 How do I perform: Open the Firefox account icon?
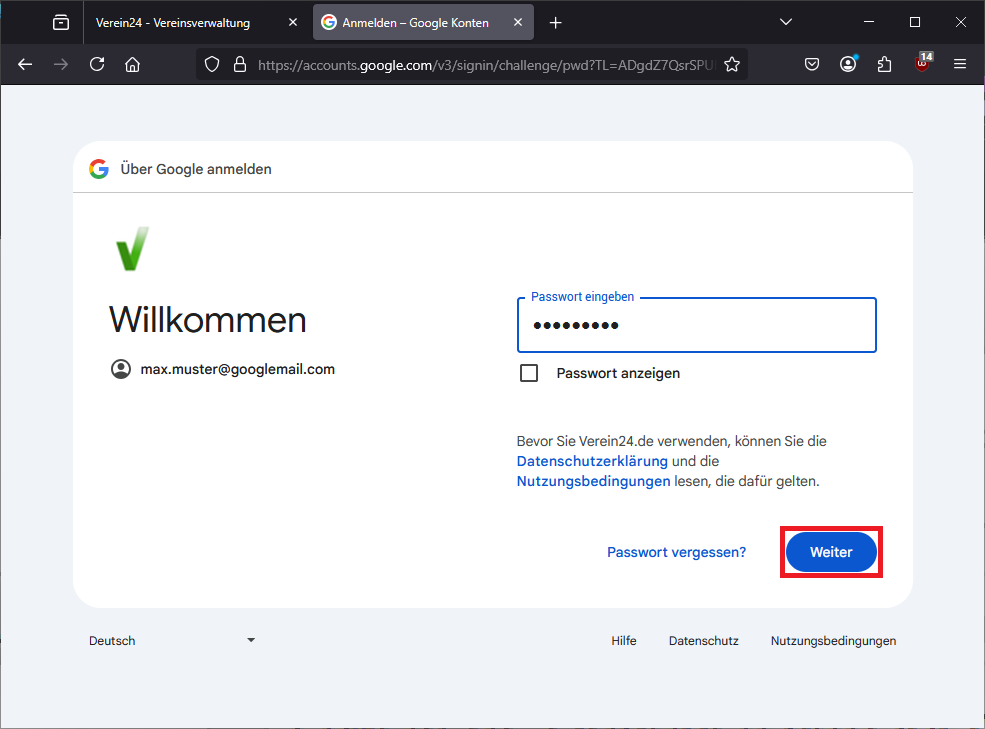pyautogui.click(x=848, y=64)
